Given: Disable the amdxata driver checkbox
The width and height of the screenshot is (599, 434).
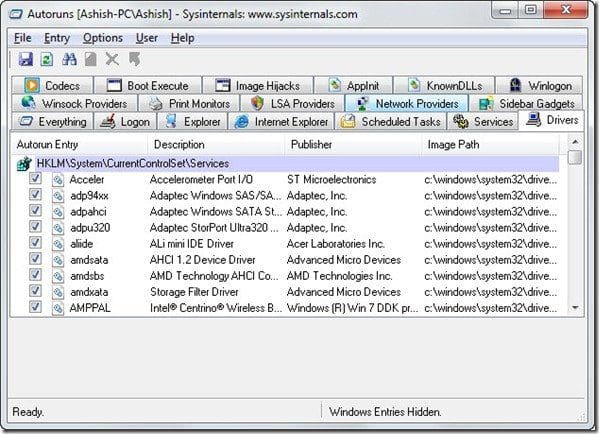Looking at the screenshot, I should (x=35, y=291).
